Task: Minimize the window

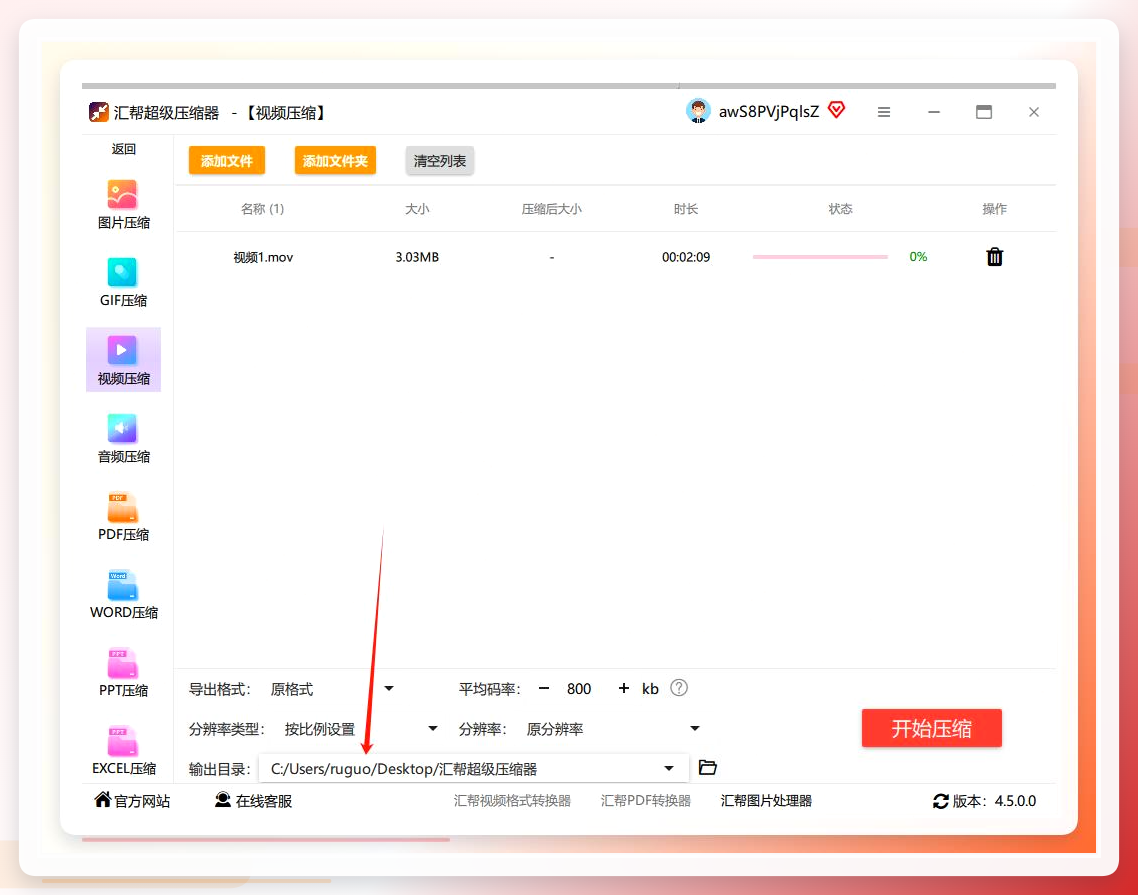Action: 934,112
